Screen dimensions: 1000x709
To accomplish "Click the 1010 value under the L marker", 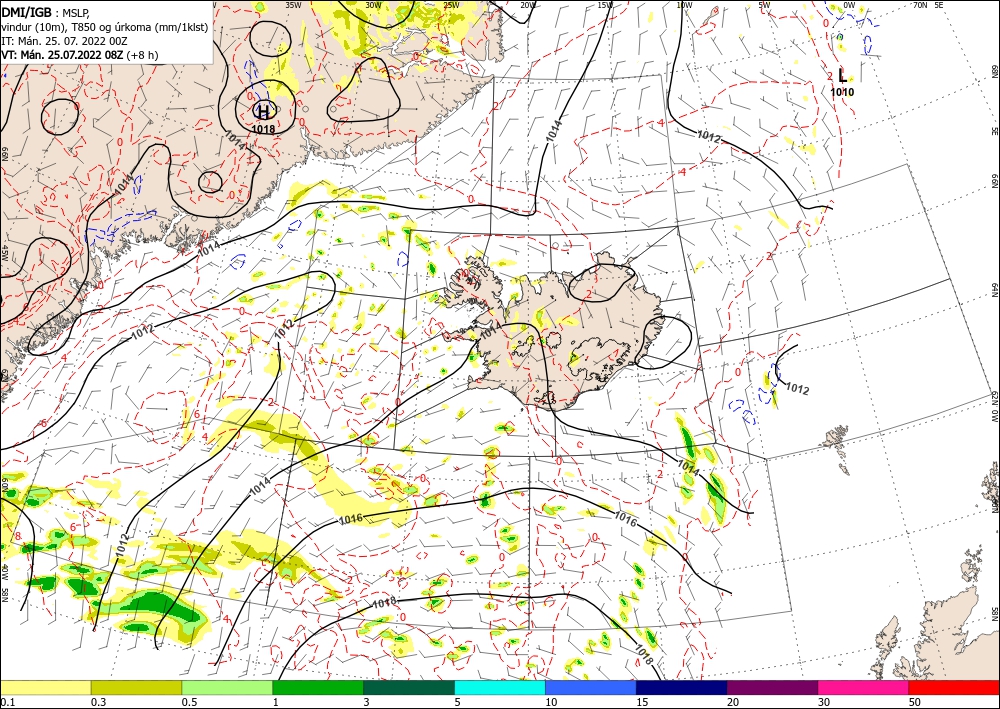I will click(842, 92).
